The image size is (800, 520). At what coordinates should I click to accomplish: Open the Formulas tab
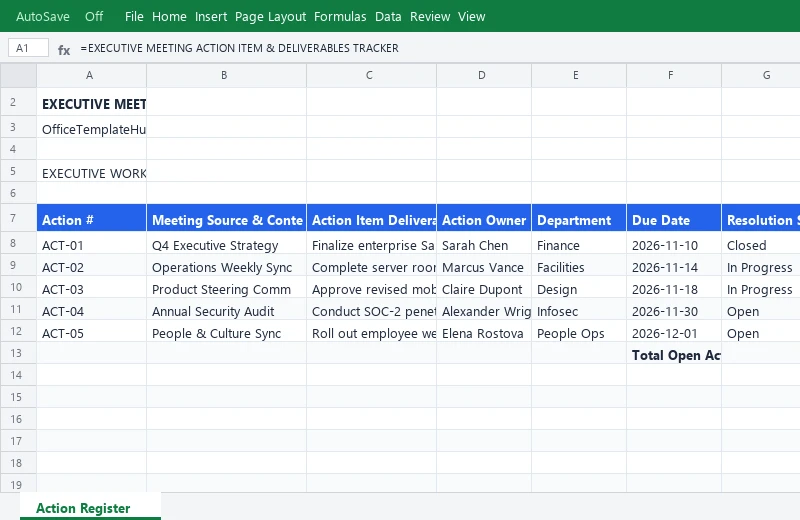coord(340,16)
